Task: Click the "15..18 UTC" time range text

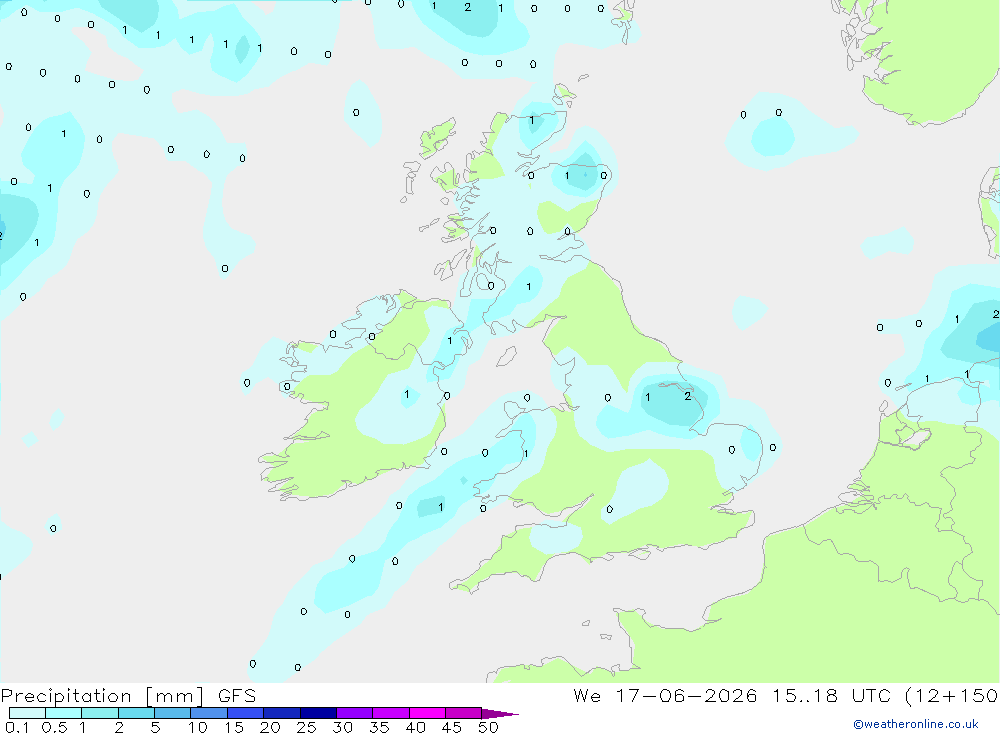Action: (x=830, y=696)
